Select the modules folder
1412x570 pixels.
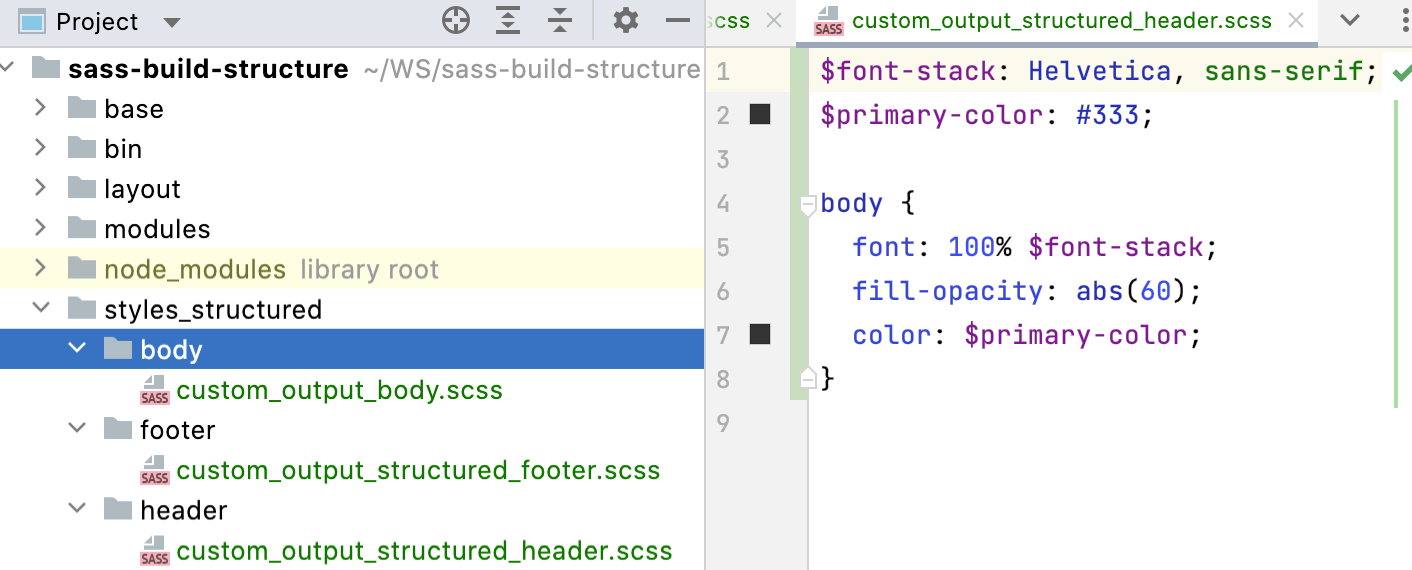click(157, 229)
